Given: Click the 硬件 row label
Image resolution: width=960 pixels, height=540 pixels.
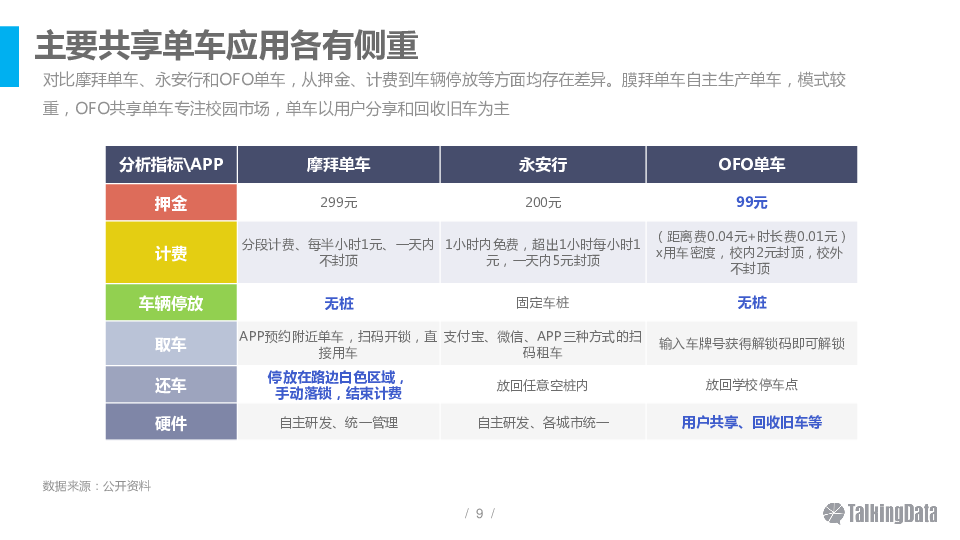Looking at the screenshot, I should click(x=171, y=423).
